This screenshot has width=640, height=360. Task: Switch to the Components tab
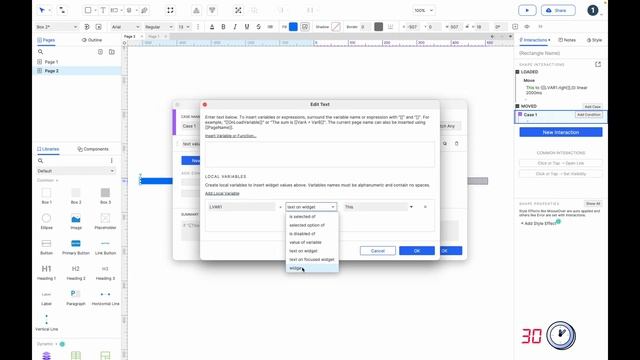click(93, 149)
